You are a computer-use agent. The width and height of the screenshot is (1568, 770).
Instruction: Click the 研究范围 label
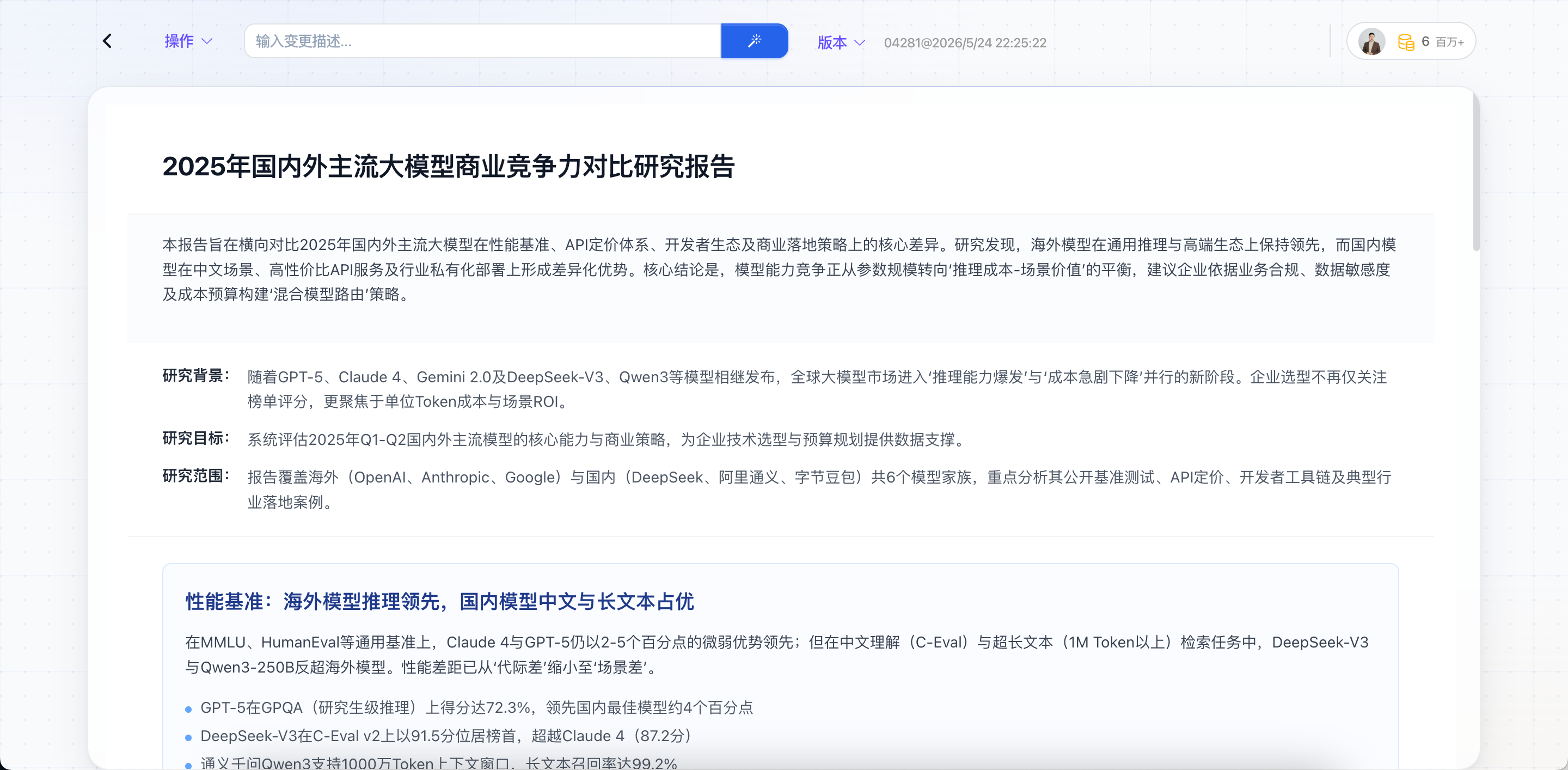[196, 476]
